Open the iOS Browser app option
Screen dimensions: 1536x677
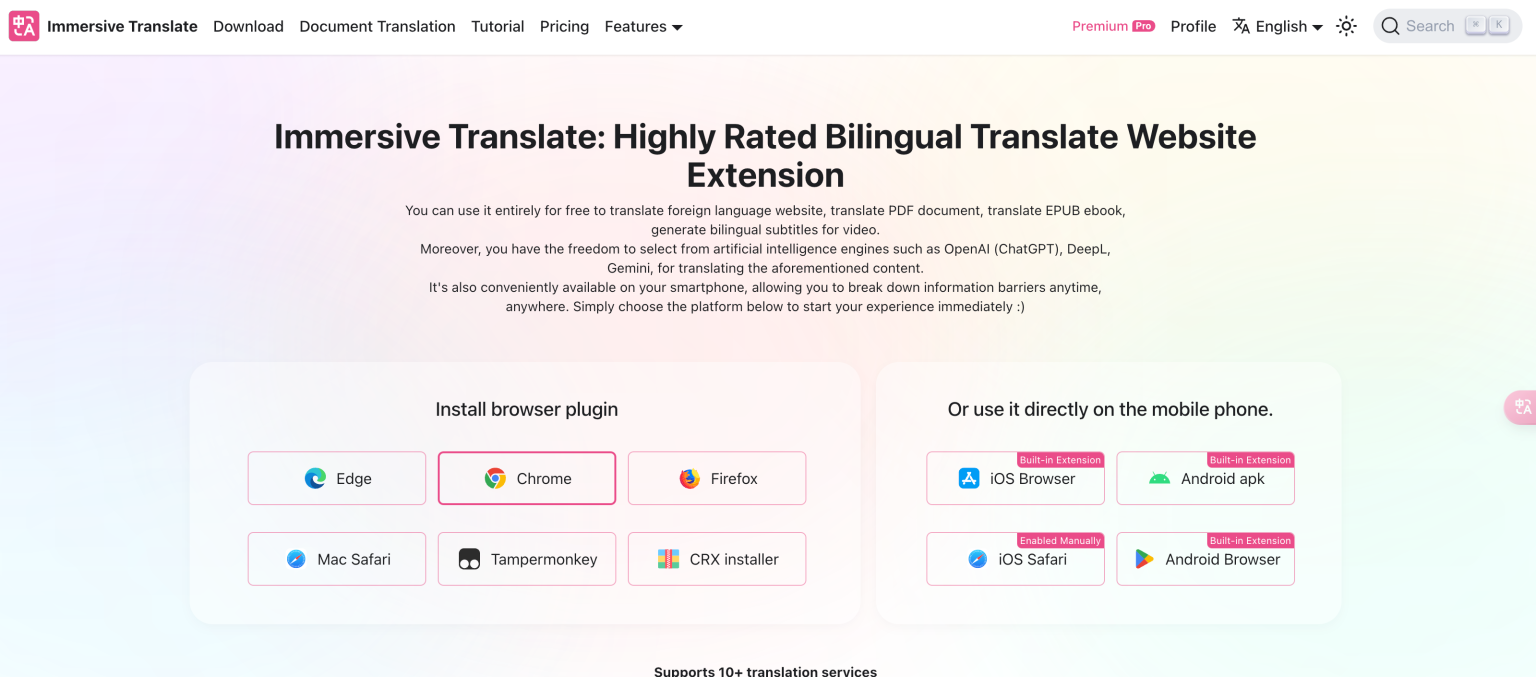(x=1015, y=478)
